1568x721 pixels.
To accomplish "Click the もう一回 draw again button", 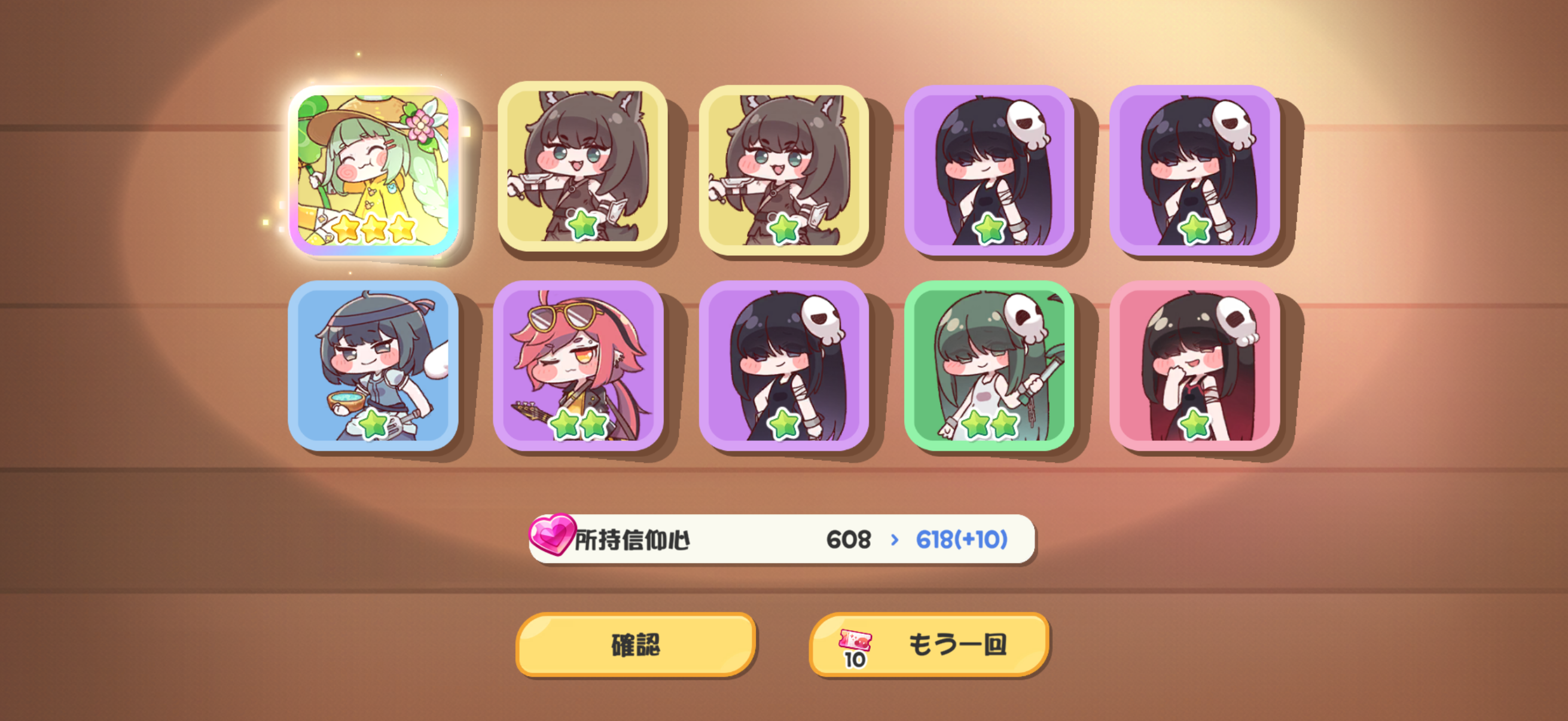I will click(x=929, y=645).
